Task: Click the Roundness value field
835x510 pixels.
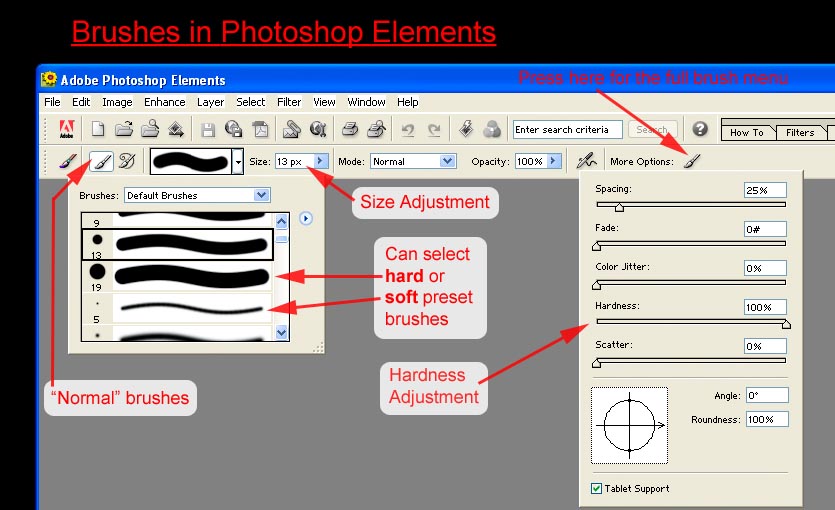Action: 767,419
